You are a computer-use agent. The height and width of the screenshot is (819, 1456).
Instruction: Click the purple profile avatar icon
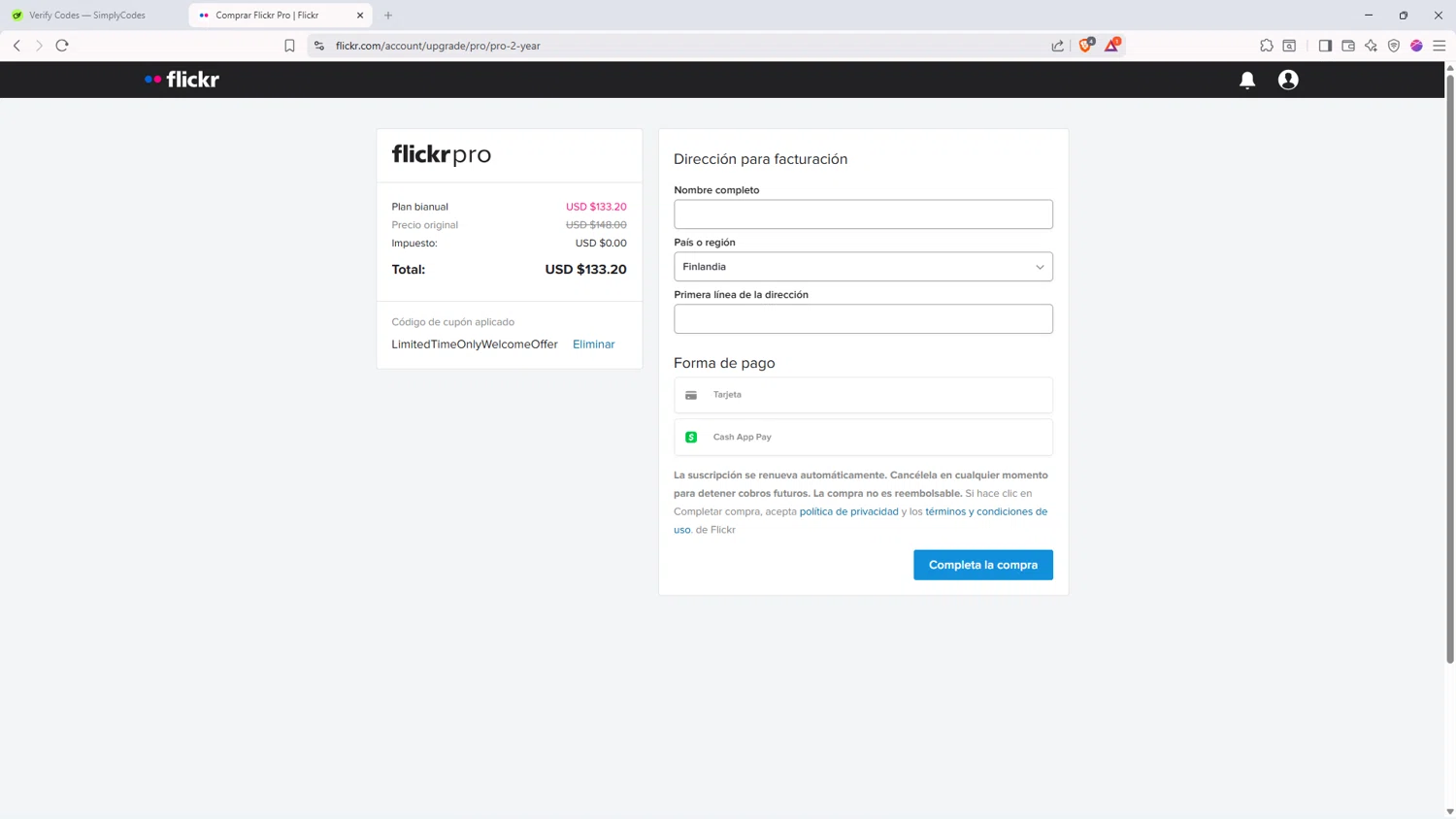[1416, 46]
